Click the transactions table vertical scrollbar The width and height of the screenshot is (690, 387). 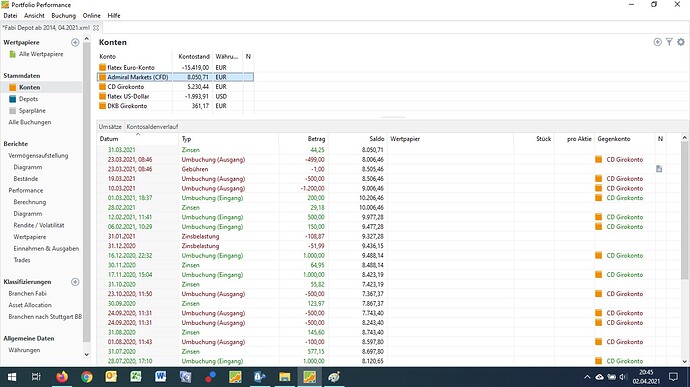coord(684,210)
